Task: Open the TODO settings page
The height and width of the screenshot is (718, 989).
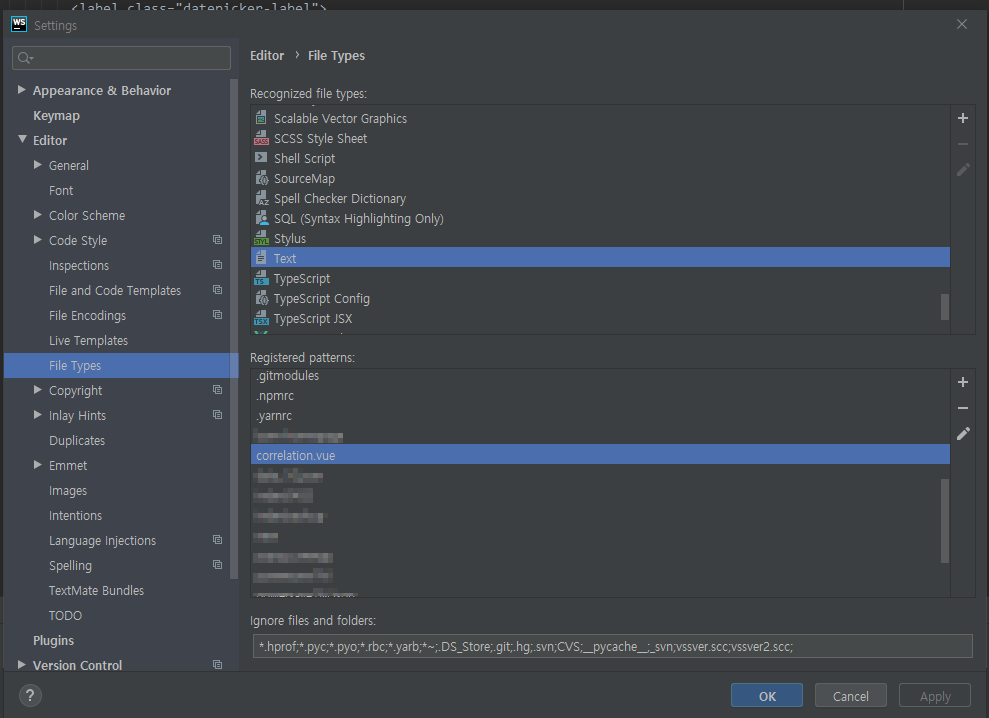Action: [66, 615]
